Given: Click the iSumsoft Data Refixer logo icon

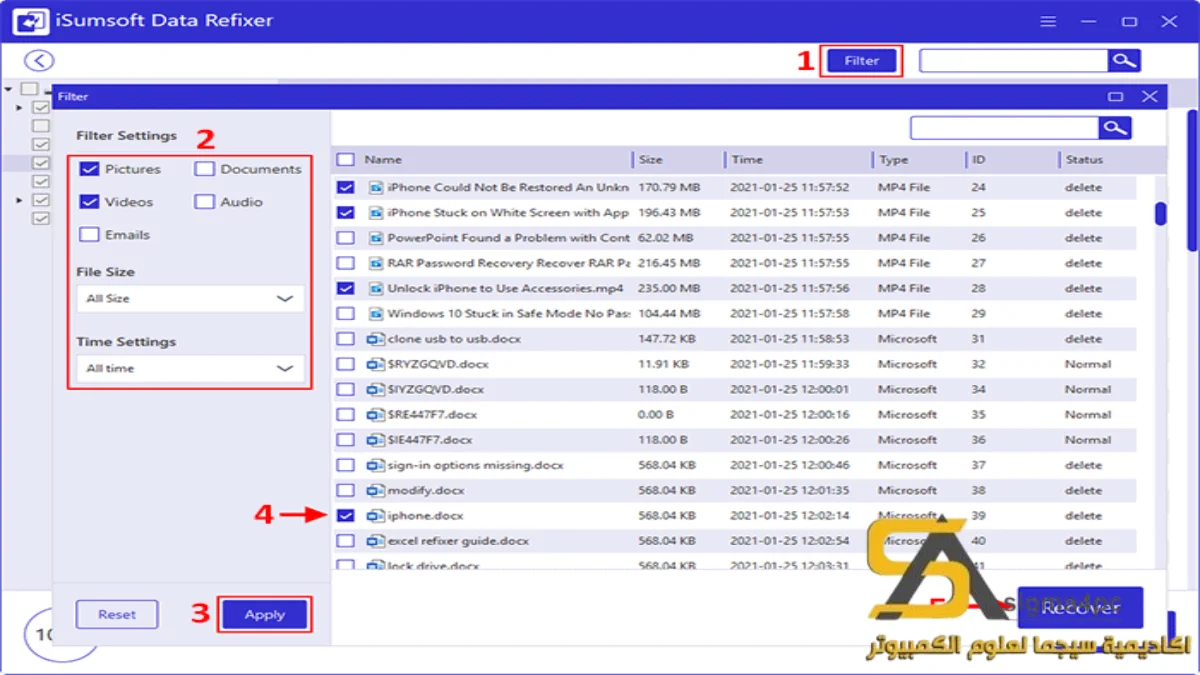Looking at the screenshot, I should click(x=31, y=21).
